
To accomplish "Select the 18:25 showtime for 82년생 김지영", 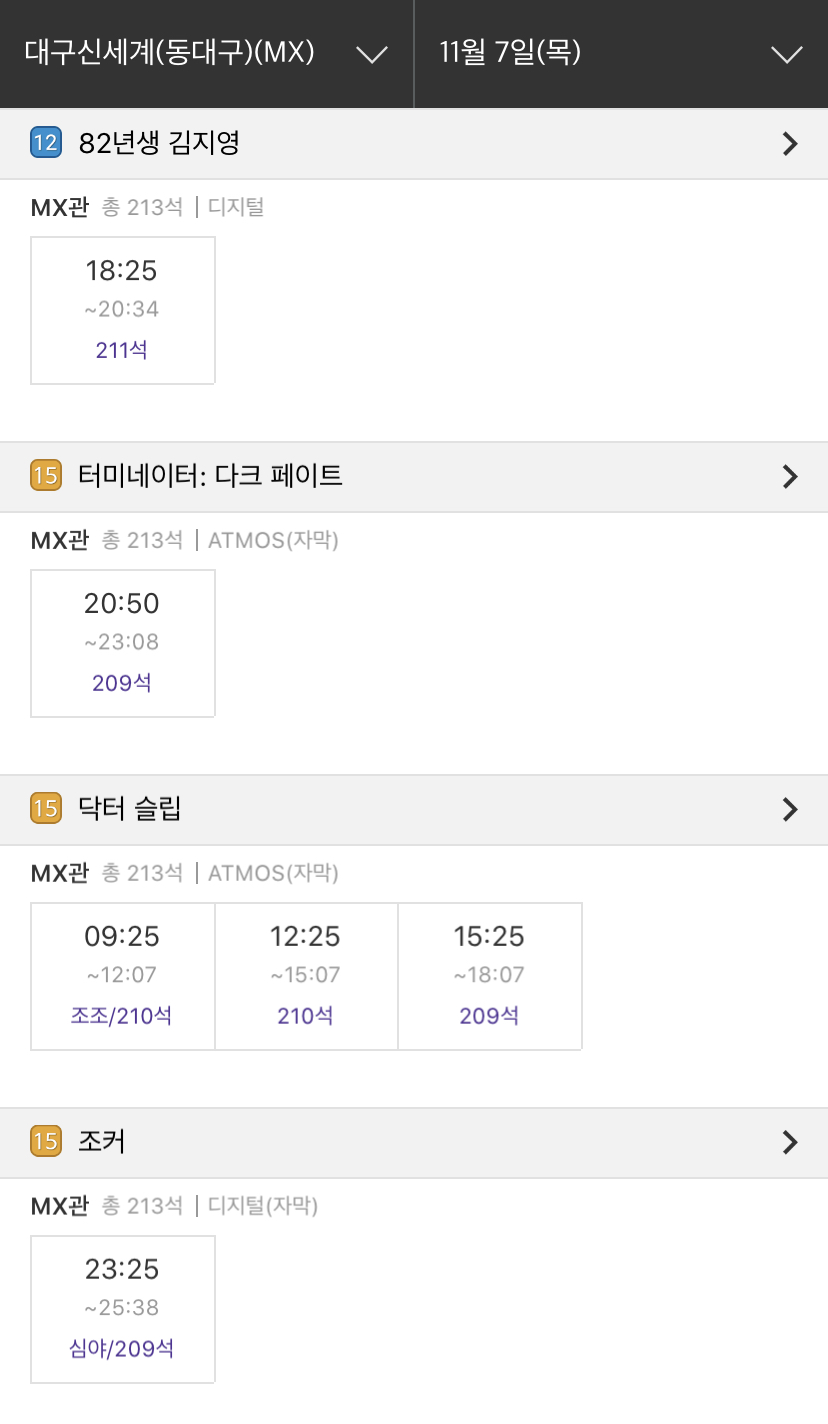I will click(123, 310).
